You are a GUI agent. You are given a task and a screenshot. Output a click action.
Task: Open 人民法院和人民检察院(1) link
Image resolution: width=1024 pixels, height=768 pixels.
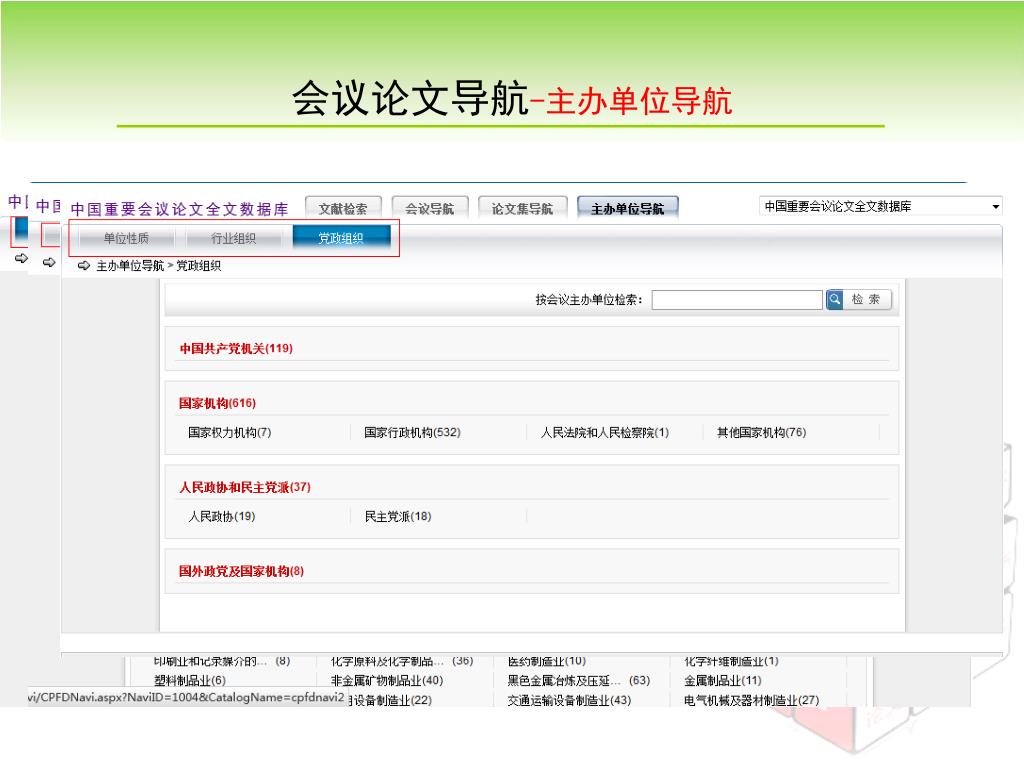(x=605, y=432)
